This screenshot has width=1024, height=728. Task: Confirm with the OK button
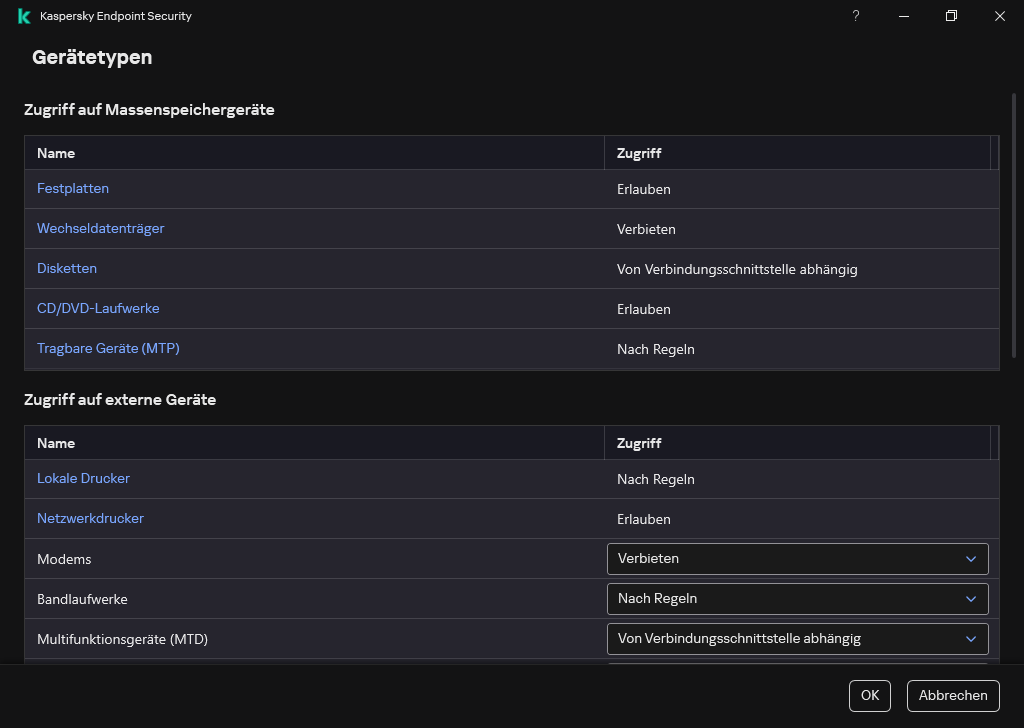coord(869,696)
